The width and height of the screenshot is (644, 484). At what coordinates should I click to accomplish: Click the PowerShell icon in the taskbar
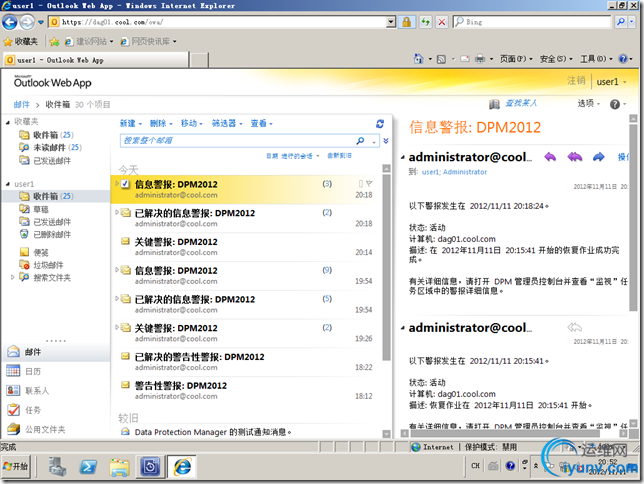pyautogui.click(x=88, y=467)
